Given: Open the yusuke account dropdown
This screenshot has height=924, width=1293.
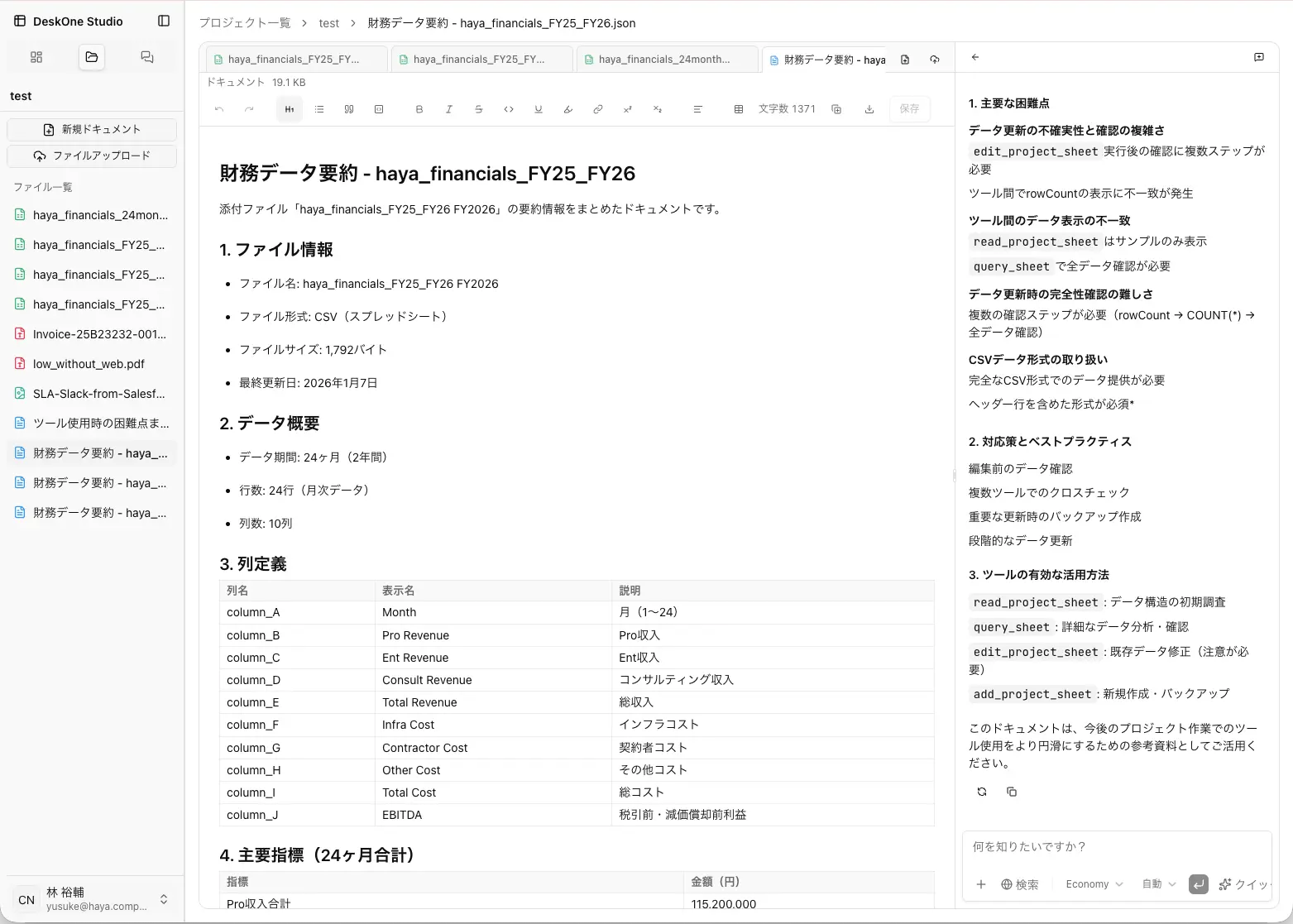Looking at the screenshot, I should [x=92, y=898].
